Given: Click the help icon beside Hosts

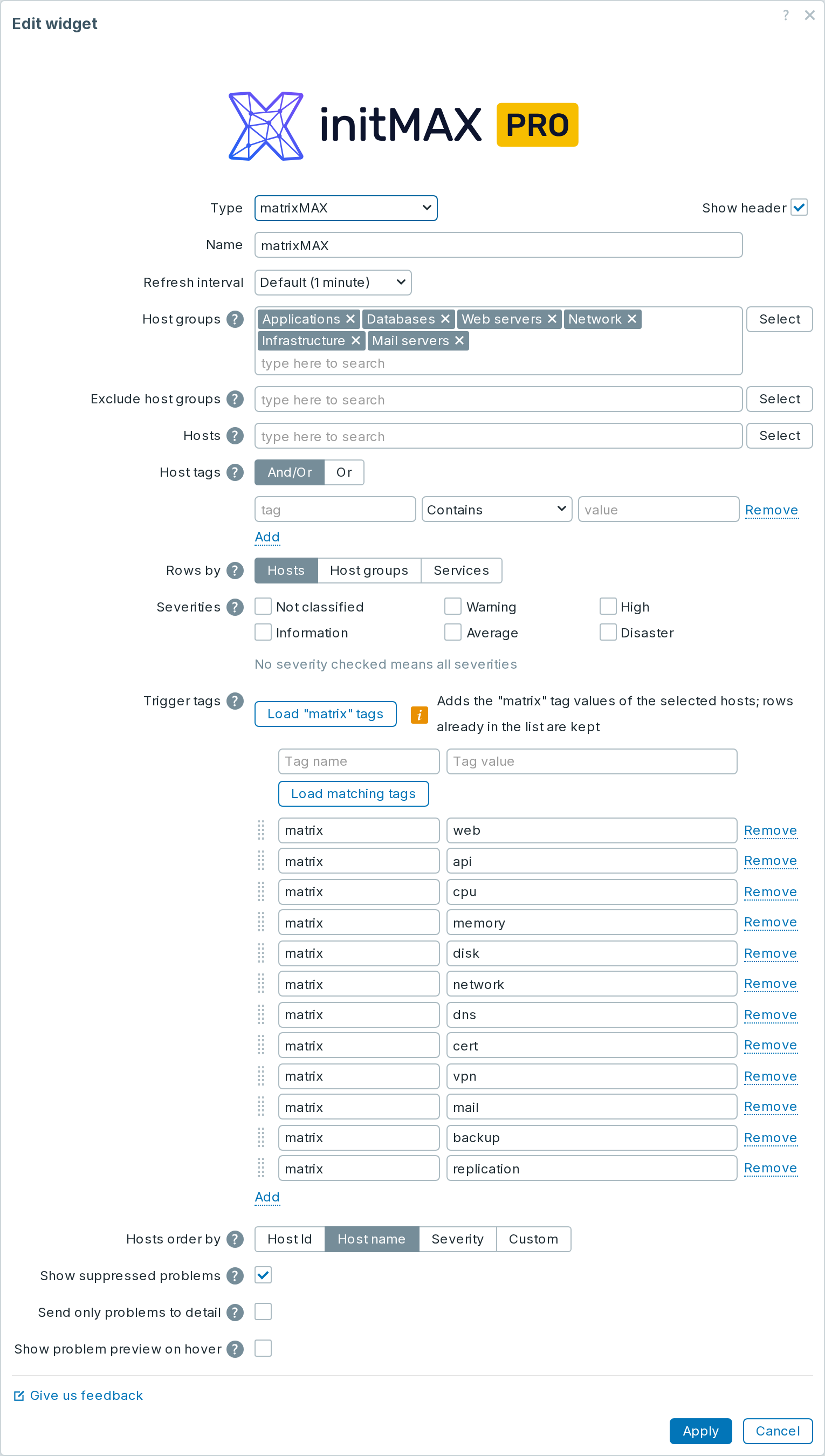Looking at the screenshot, I should pos(235,436).
